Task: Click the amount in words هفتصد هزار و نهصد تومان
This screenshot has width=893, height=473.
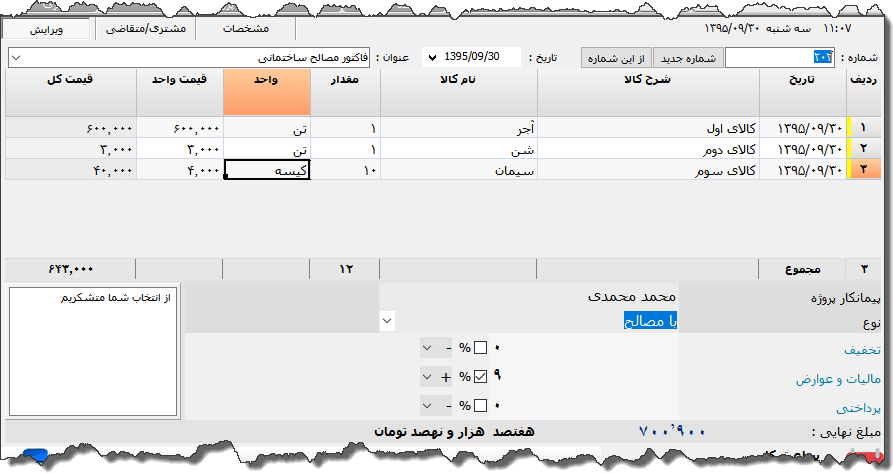Action: click(454, 432)
